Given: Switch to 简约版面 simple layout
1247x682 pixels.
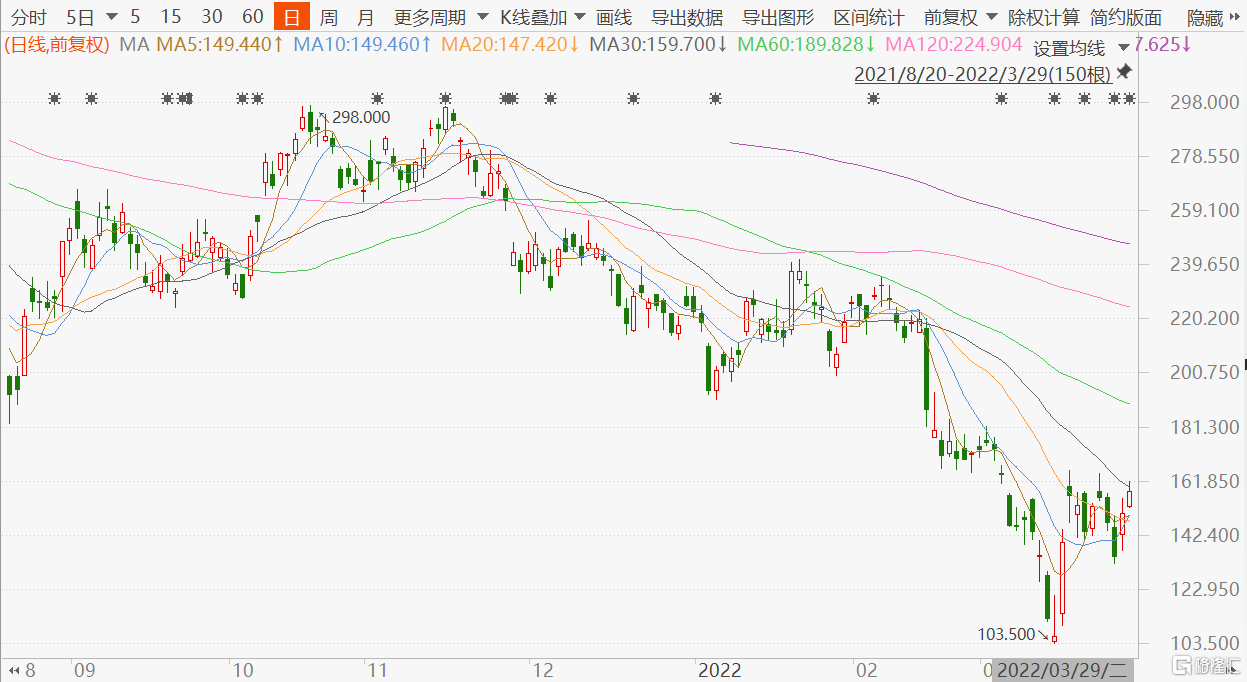Looking at the screenshot, I should (x=1126, y=17).
